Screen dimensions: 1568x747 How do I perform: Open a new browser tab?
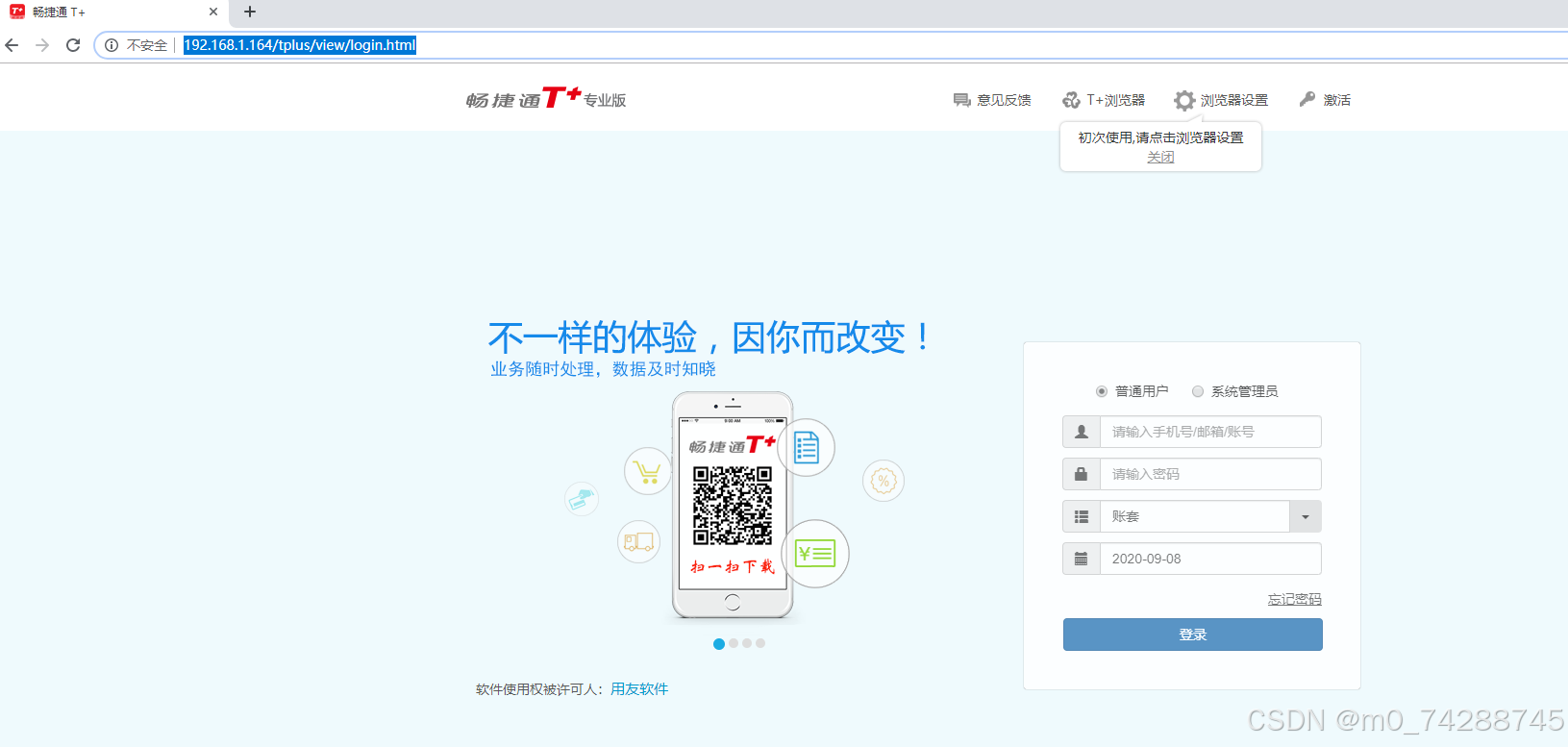pos(250,12)
